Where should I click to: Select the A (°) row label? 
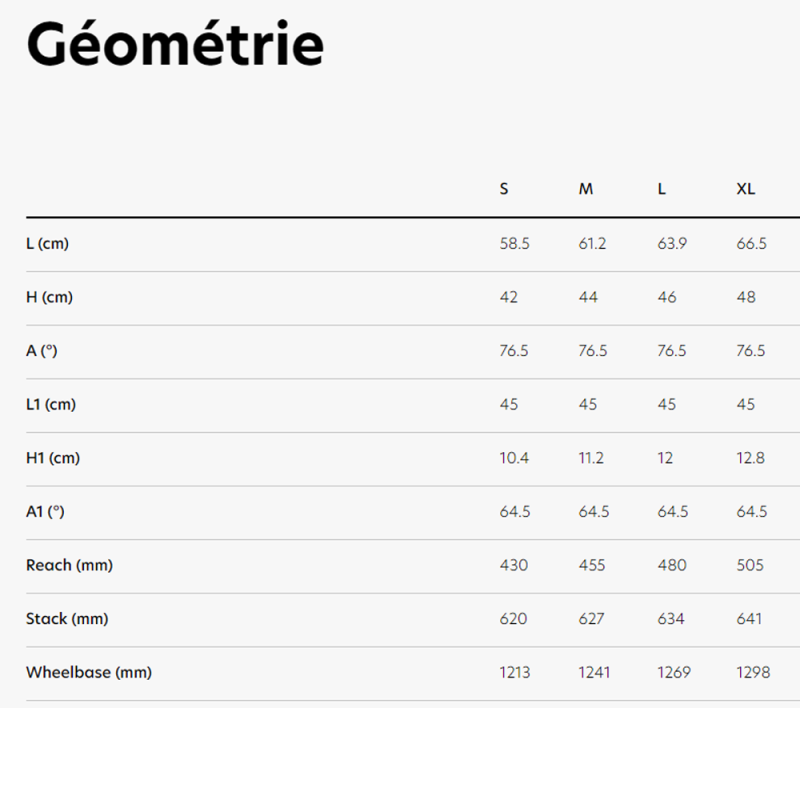(x=42, y=351)
